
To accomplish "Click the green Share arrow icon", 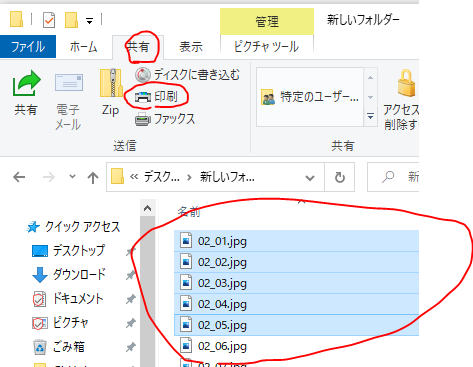I will (x=26, y=83).
